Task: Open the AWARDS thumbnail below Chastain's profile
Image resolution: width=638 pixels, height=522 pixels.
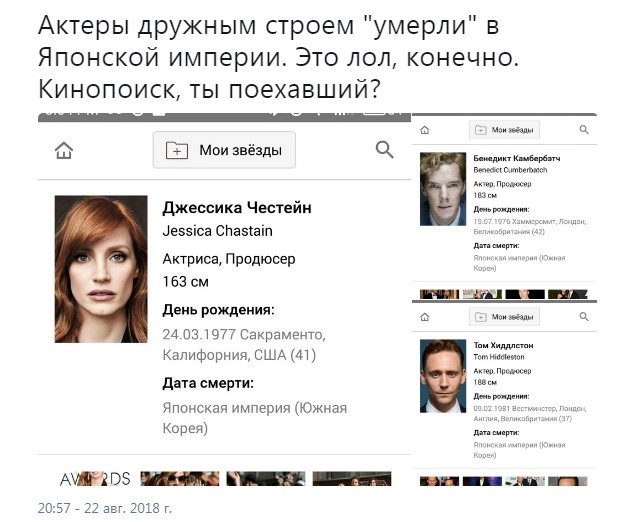Action: [95, 478]
